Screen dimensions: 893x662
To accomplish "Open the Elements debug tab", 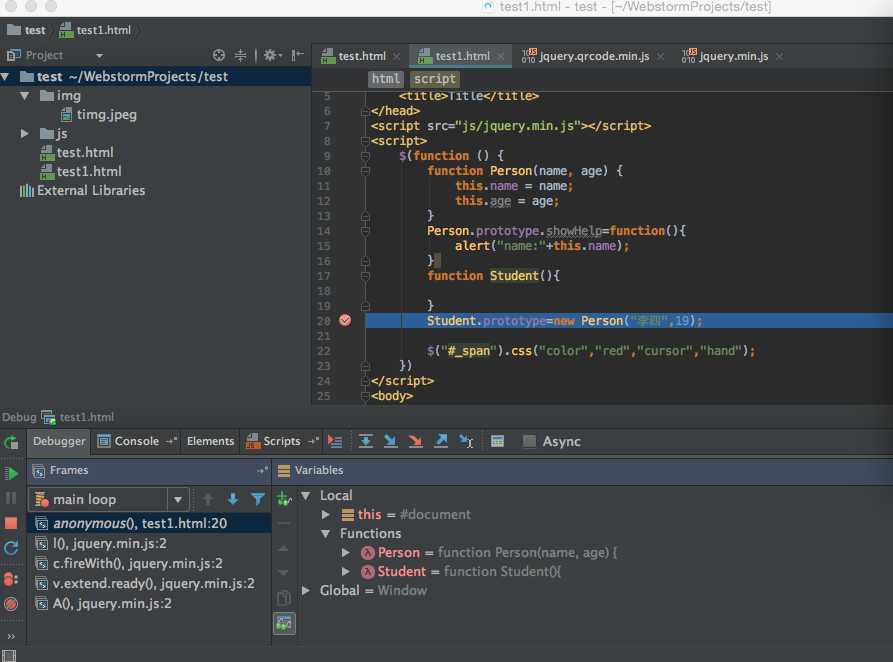I will point(210,441).
